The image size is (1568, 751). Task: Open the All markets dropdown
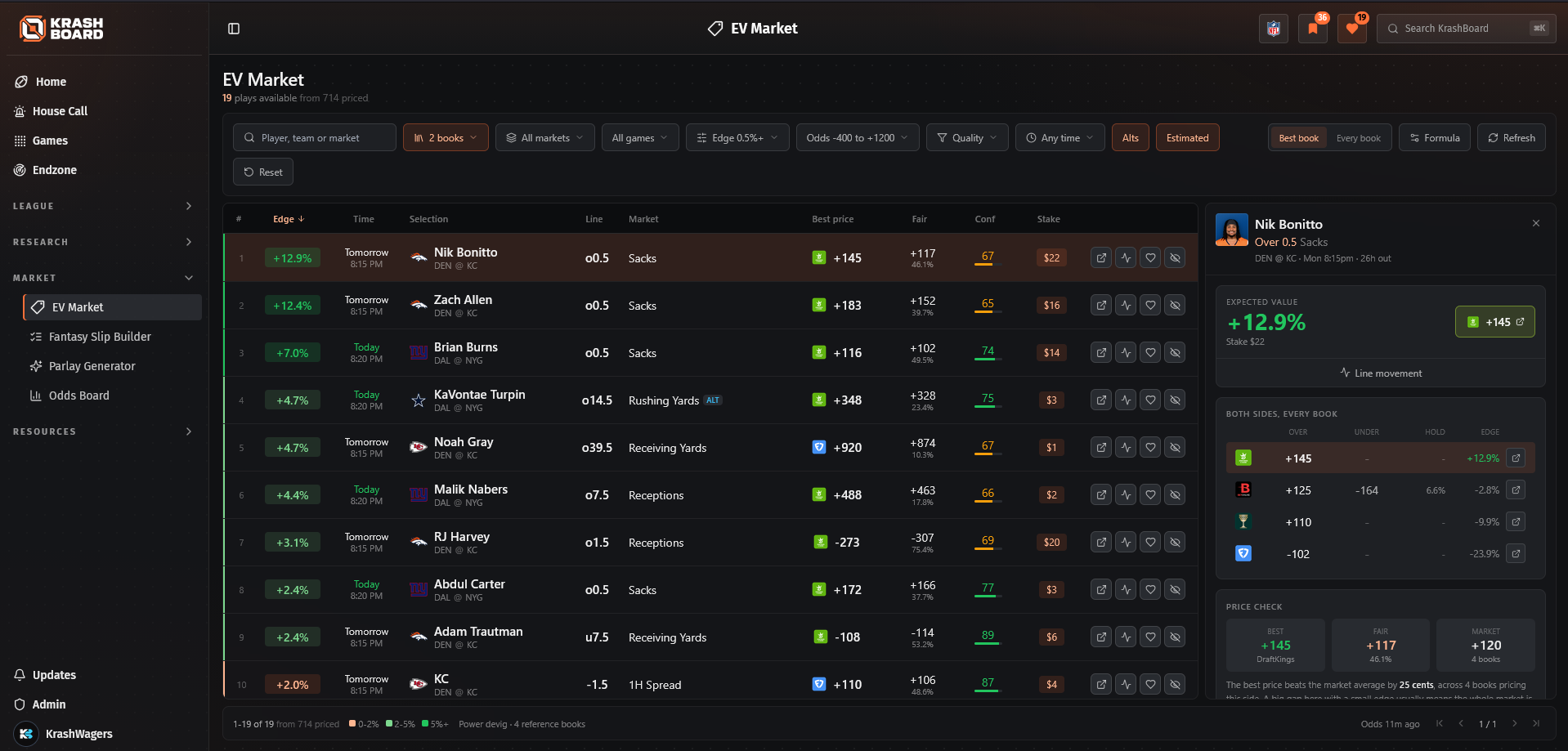coord(544,138)
